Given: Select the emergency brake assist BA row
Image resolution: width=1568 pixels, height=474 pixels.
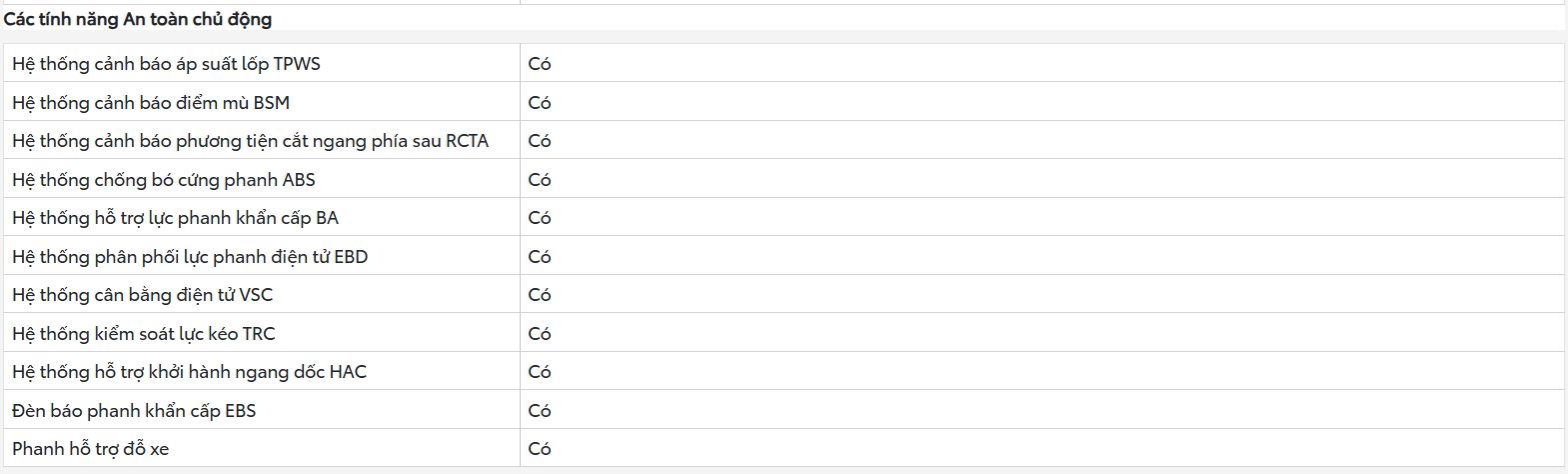Looking at the screenshot, I should (784, 217).
